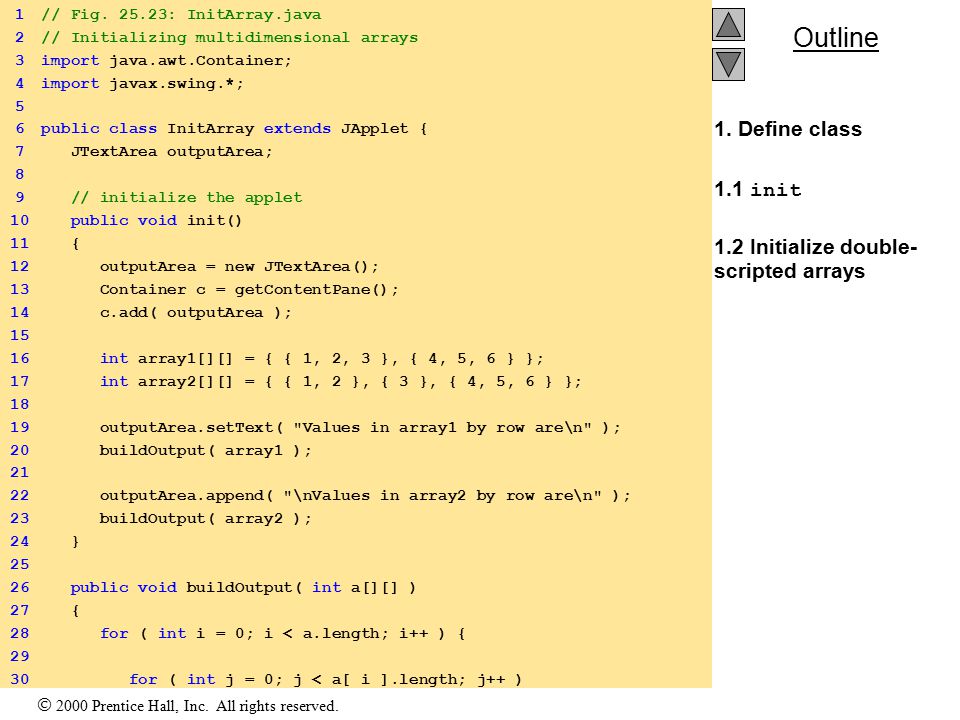
Task: Open the Outline heading link
Action: pos(836,38)
